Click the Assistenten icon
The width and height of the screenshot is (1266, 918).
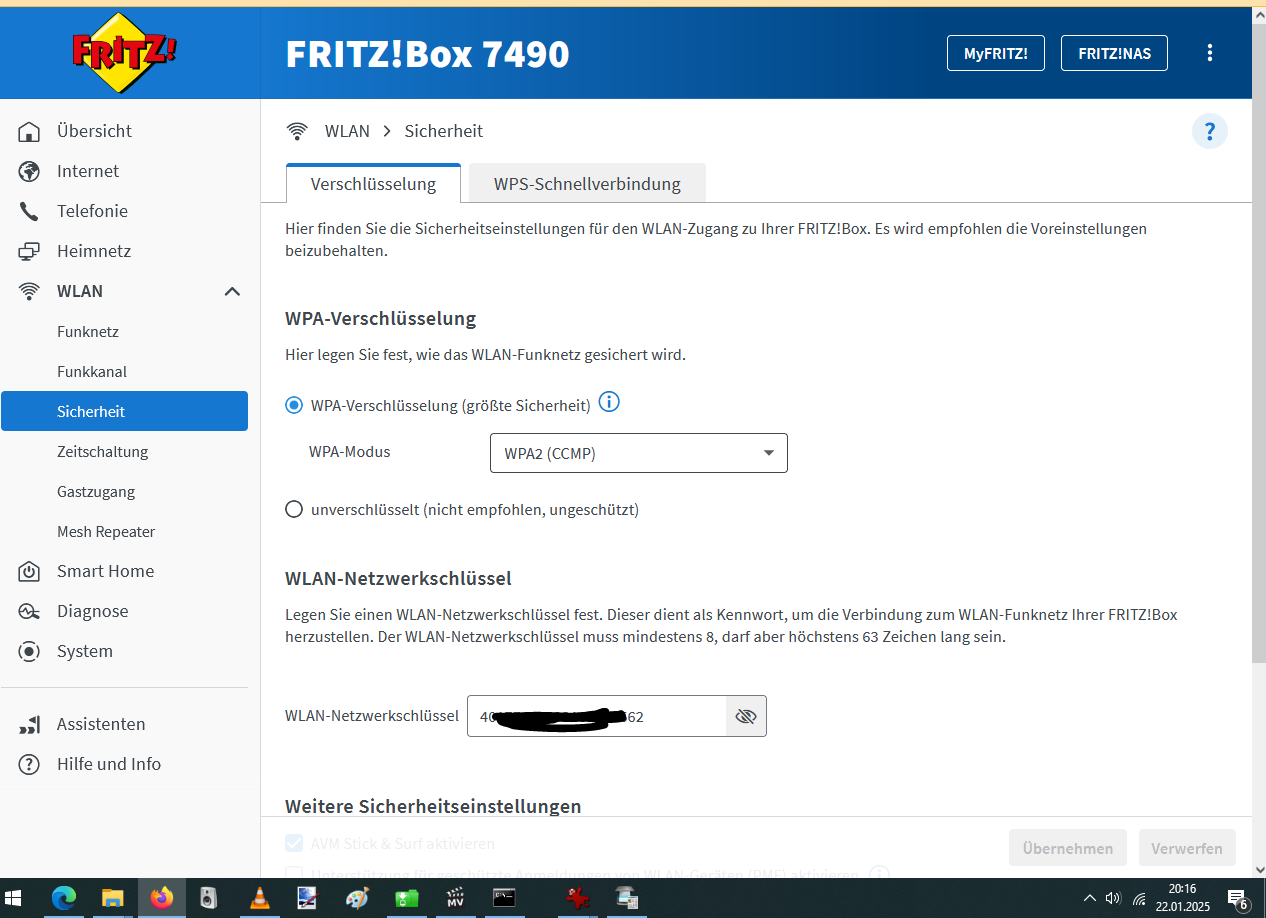[30, 724]
